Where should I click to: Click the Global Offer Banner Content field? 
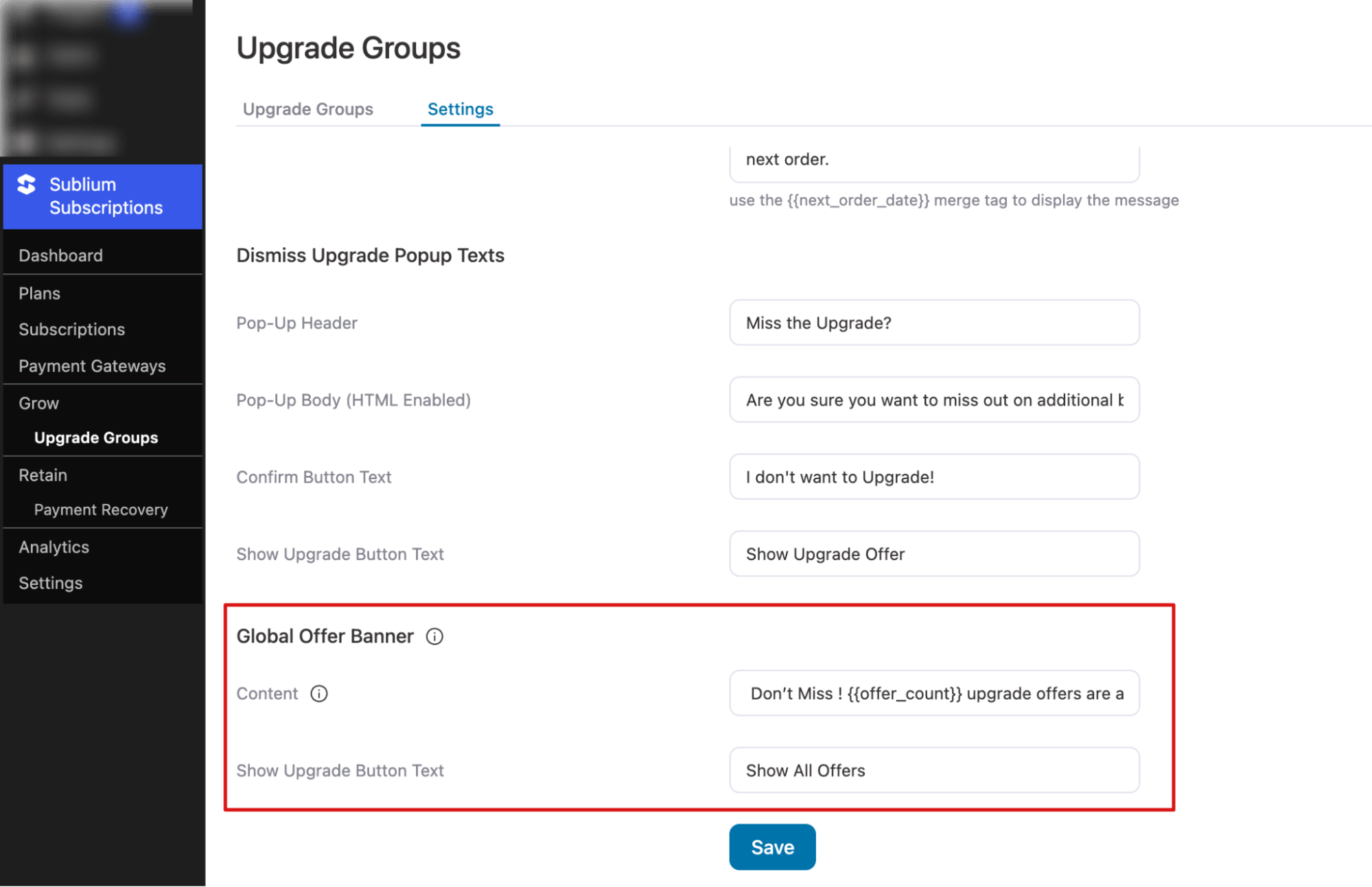pyautogui.click(x=933, y=693)
